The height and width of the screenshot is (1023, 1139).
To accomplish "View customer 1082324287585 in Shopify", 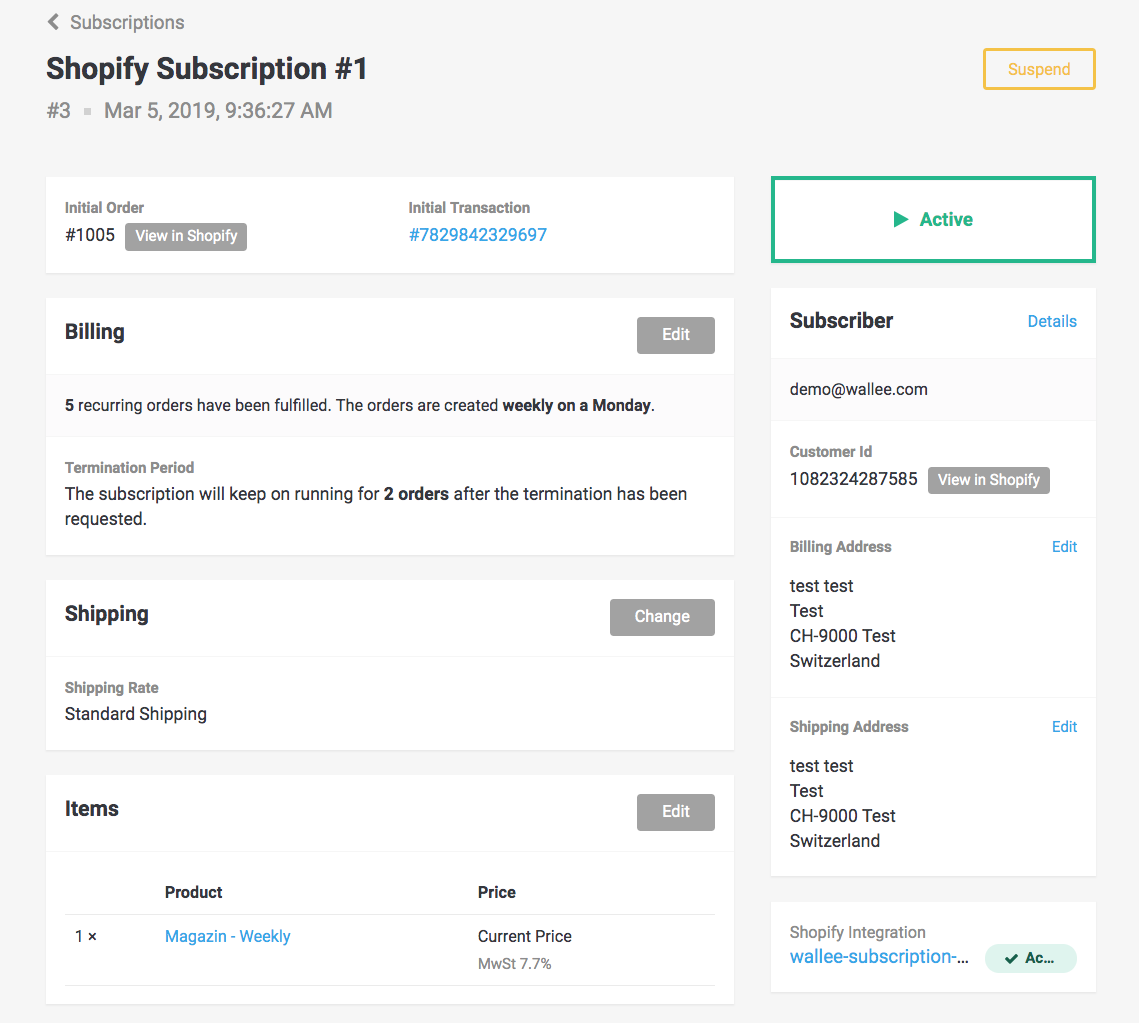I will click(x=988, y=480).
